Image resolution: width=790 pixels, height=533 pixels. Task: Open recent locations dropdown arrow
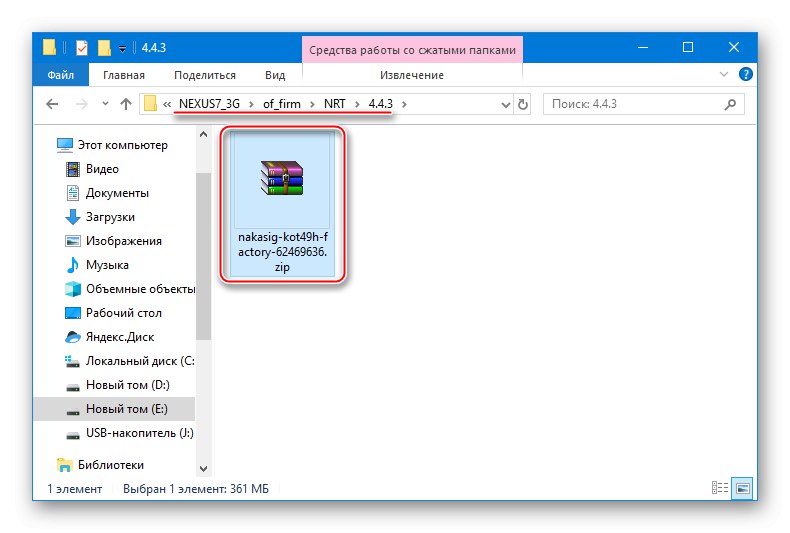105,104
